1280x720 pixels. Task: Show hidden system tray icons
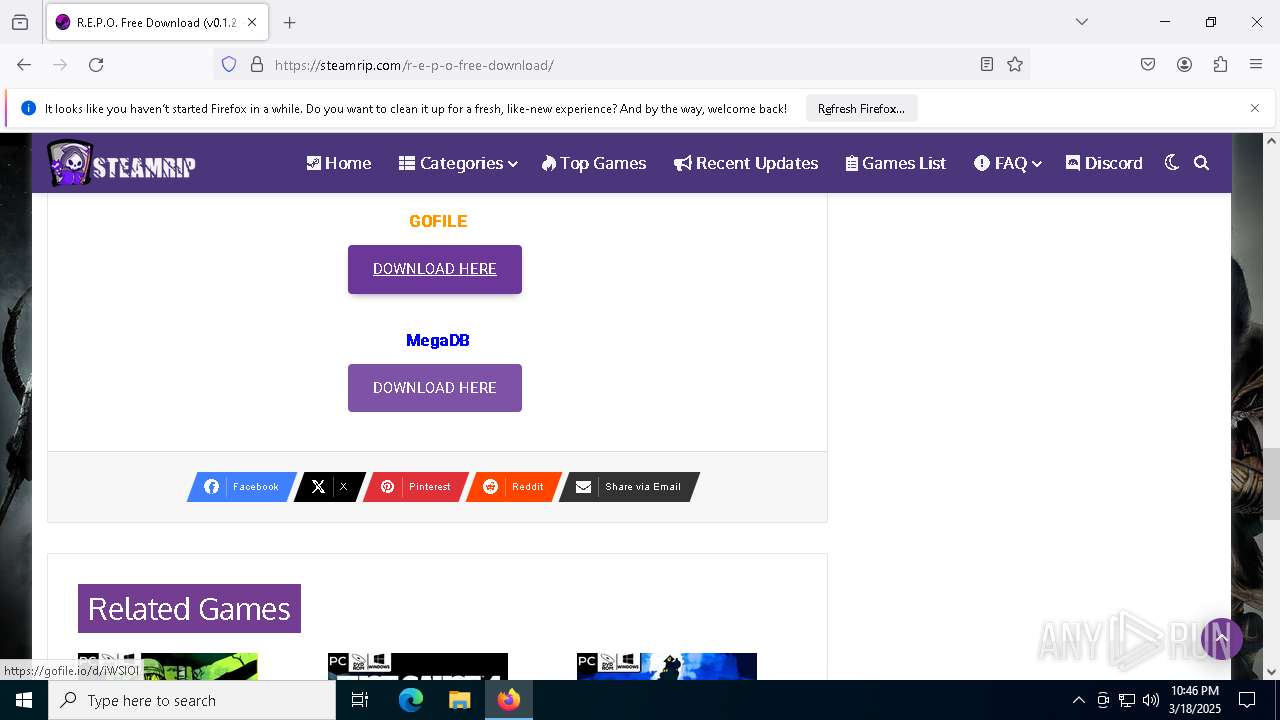point(1078,700)
